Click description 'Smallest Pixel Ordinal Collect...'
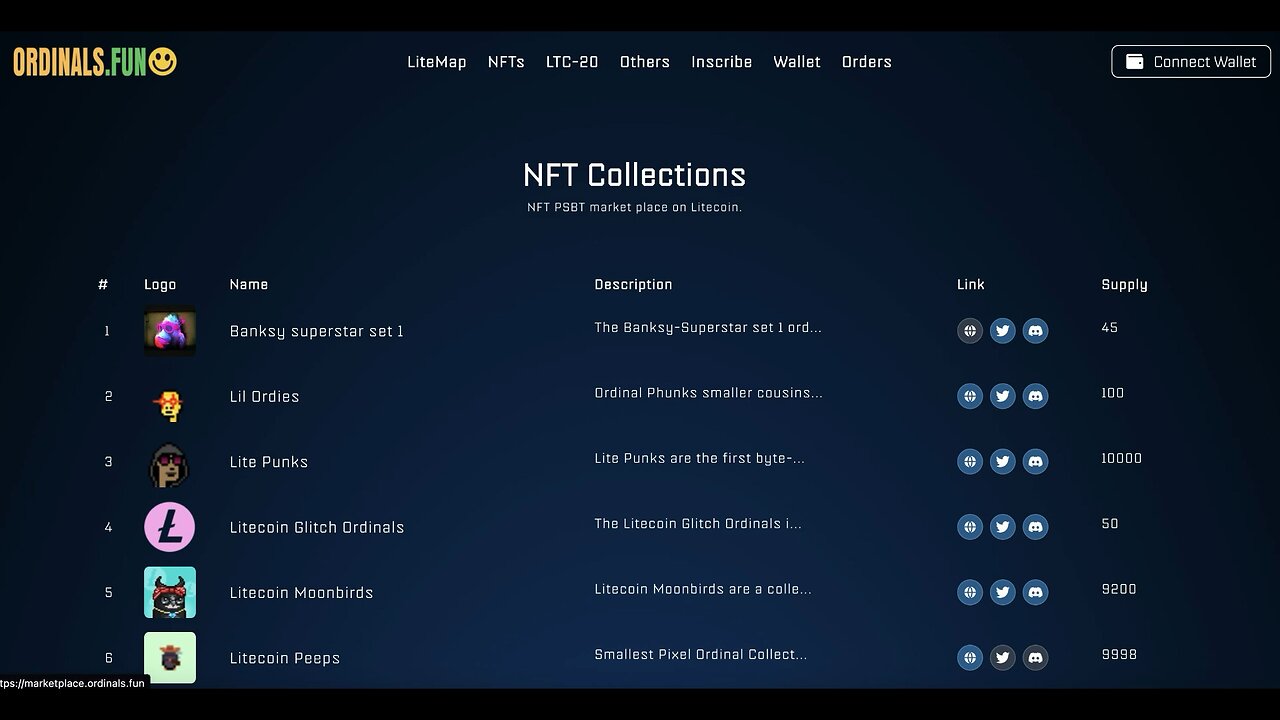This screenshot has width=1280, height=720. coord(701,654)
